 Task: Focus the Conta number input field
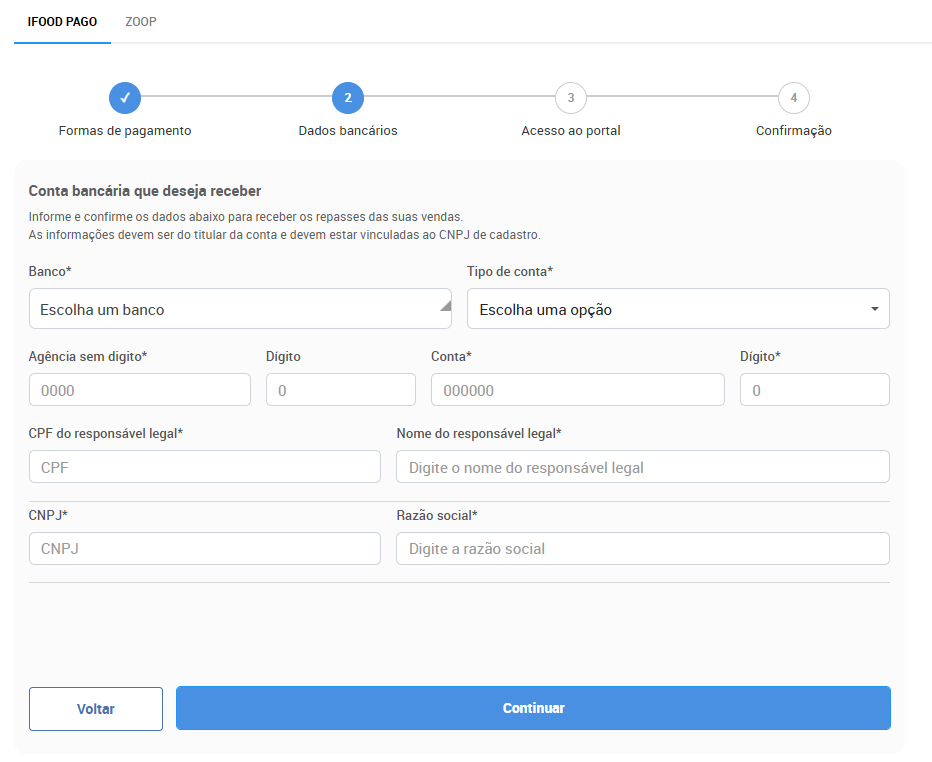[x=577, y=390]
